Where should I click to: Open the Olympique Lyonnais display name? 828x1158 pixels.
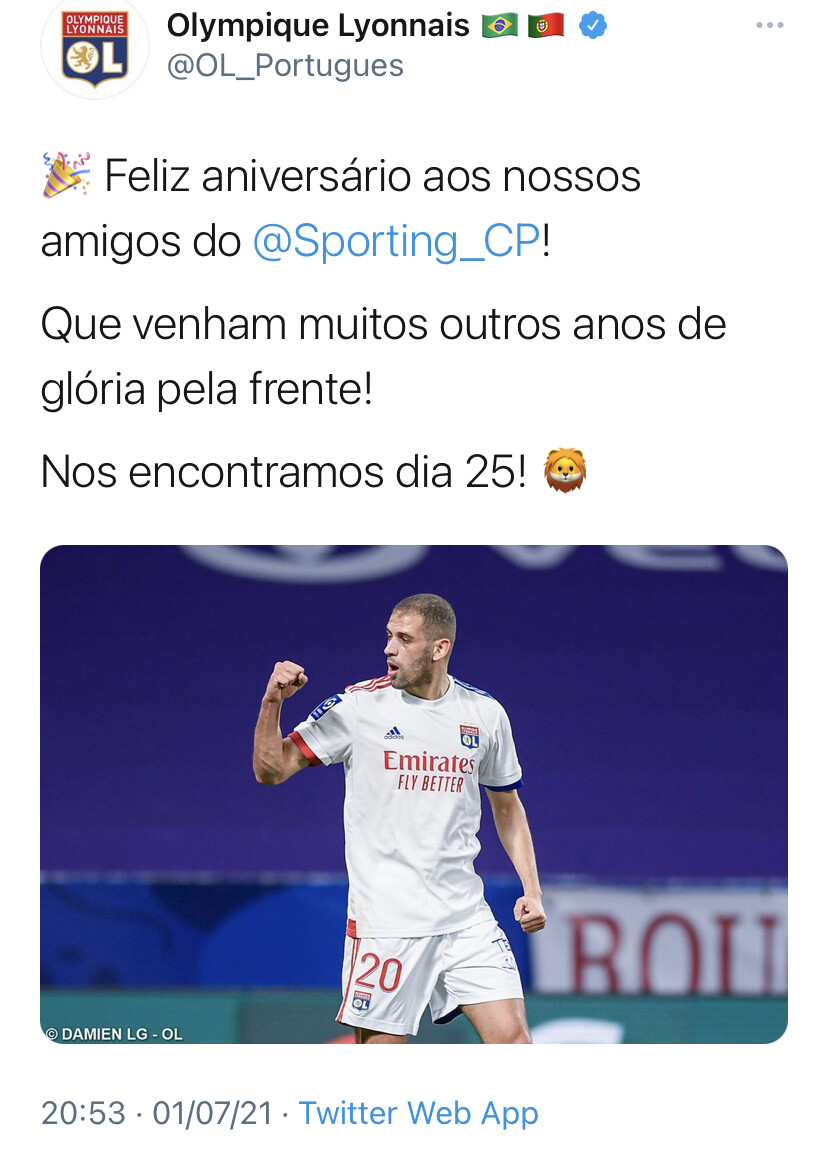(x=318, y=26)
